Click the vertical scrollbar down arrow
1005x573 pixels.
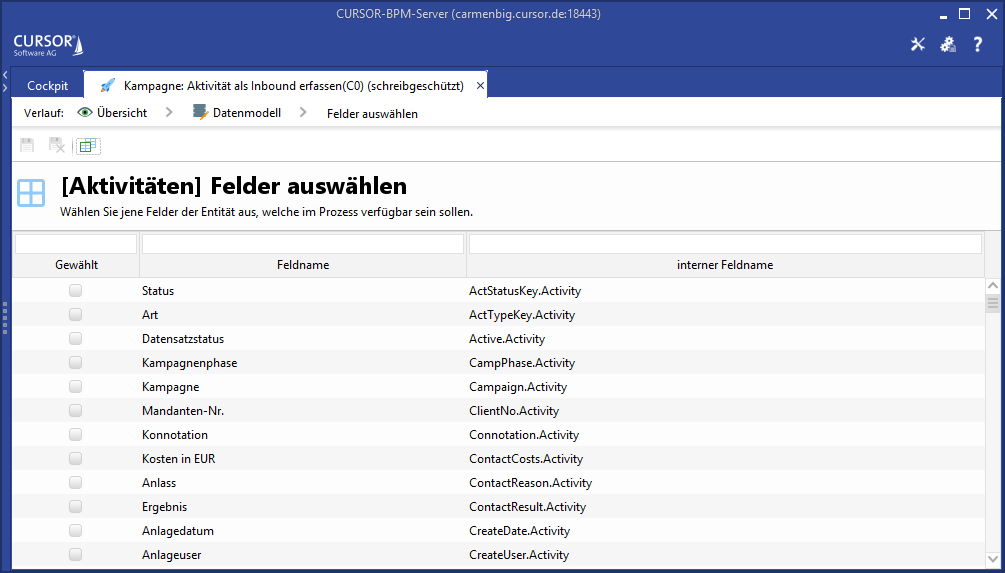(993, 559)
